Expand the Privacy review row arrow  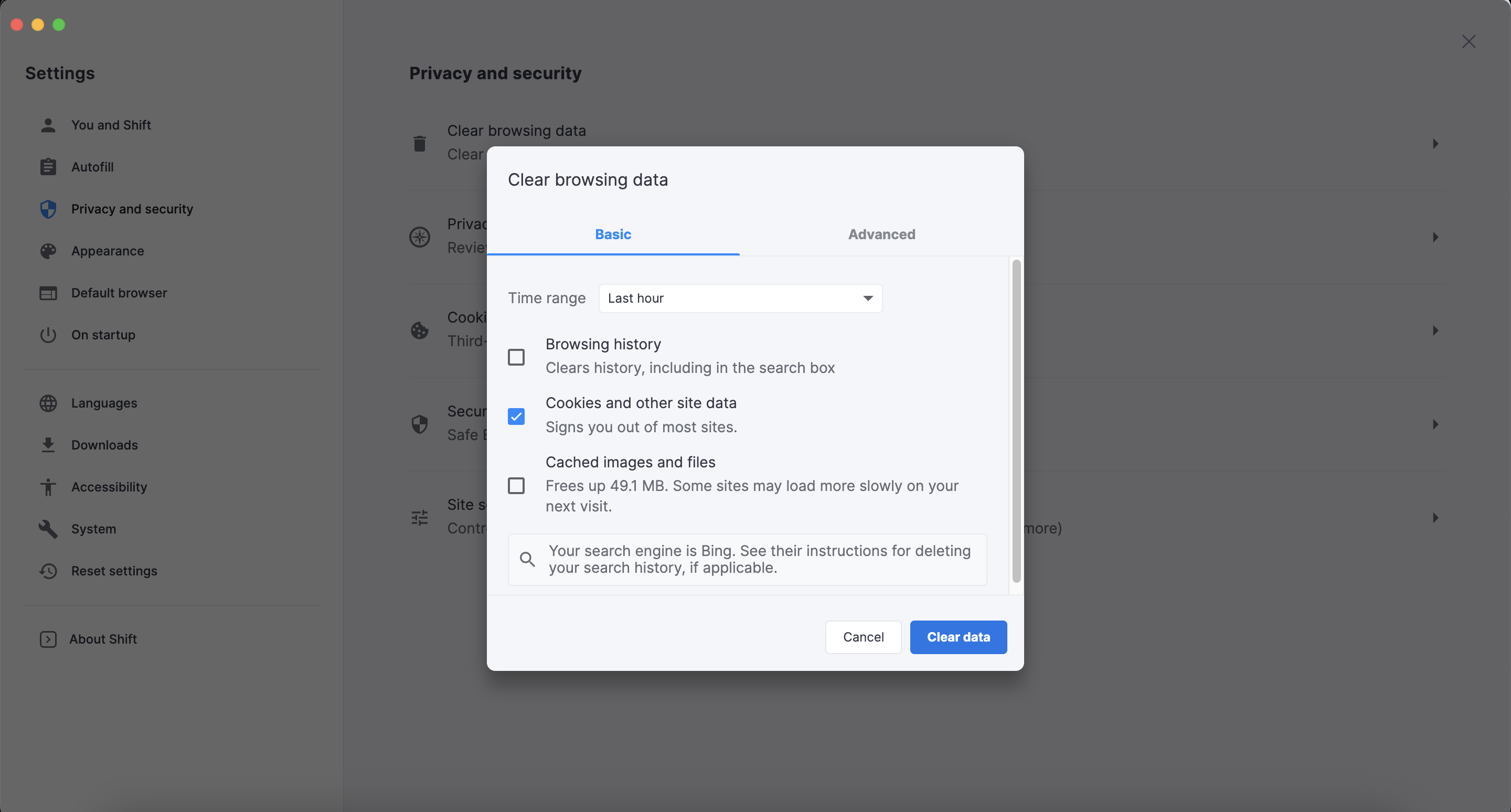1435,237
